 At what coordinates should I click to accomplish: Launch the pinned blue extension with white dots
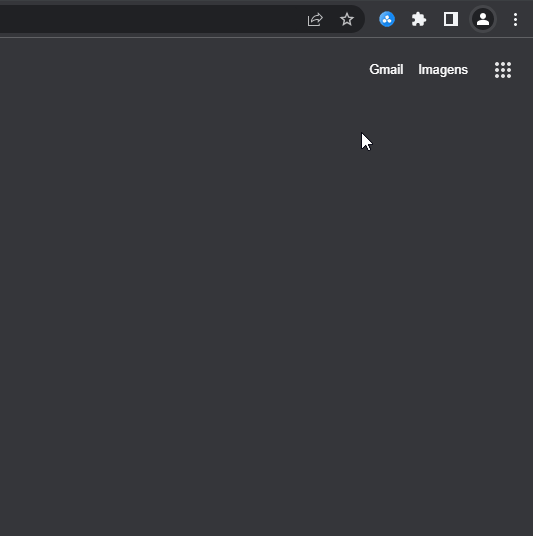click(x=387, y=19)
